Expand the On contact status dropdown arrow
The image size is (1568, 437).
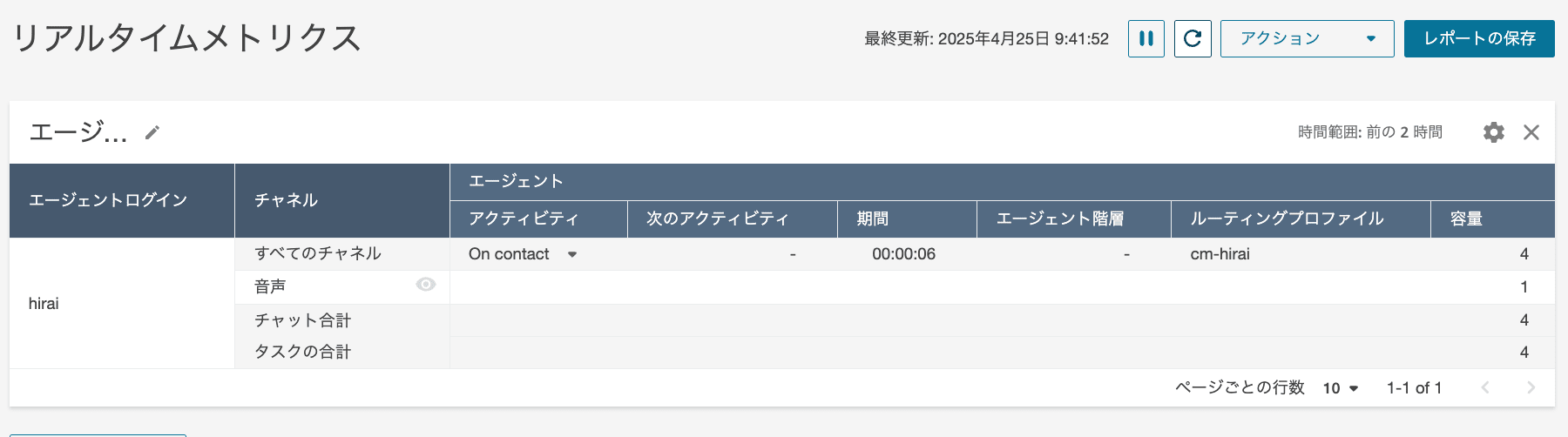[x=572, y=255]
